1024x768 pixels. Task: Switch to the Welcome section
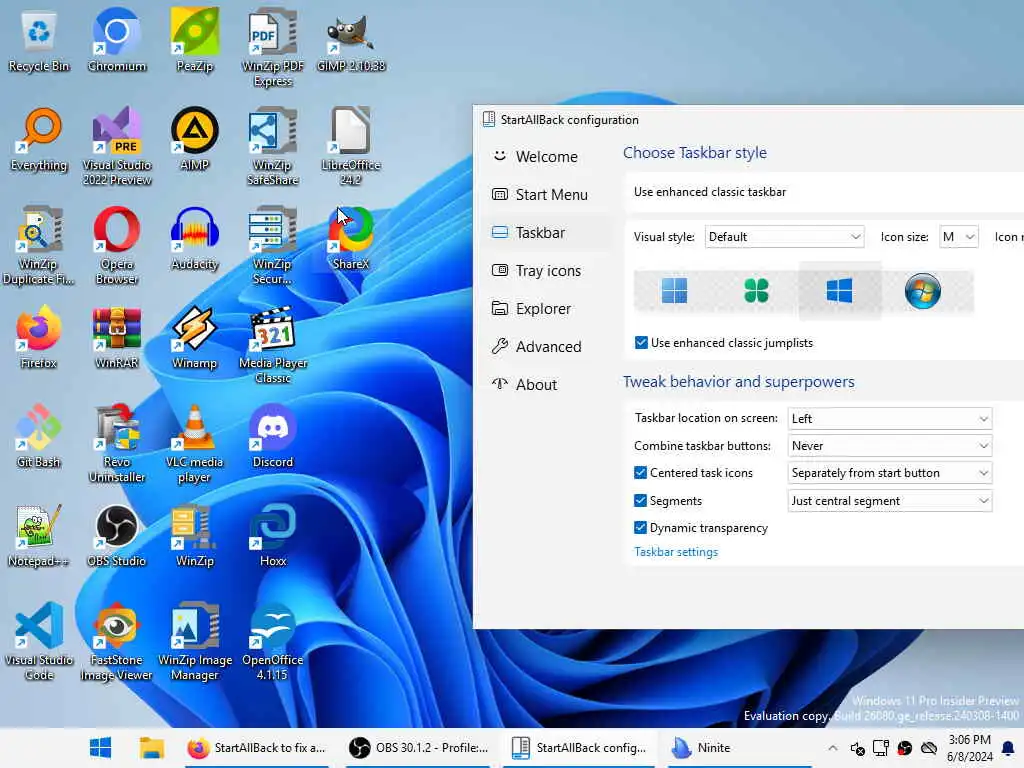(546, 157)
